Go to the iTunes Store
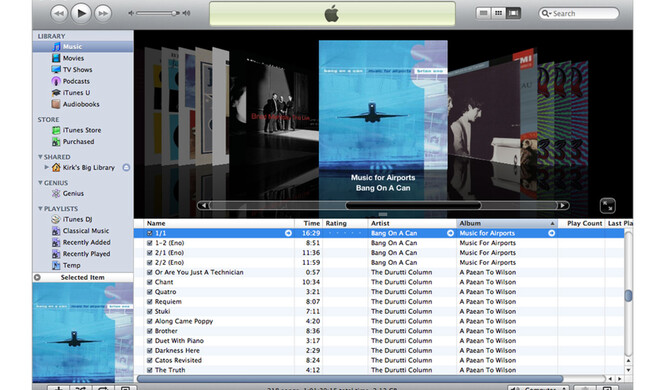This screenshot has height=390, width=660. [83, 130]
